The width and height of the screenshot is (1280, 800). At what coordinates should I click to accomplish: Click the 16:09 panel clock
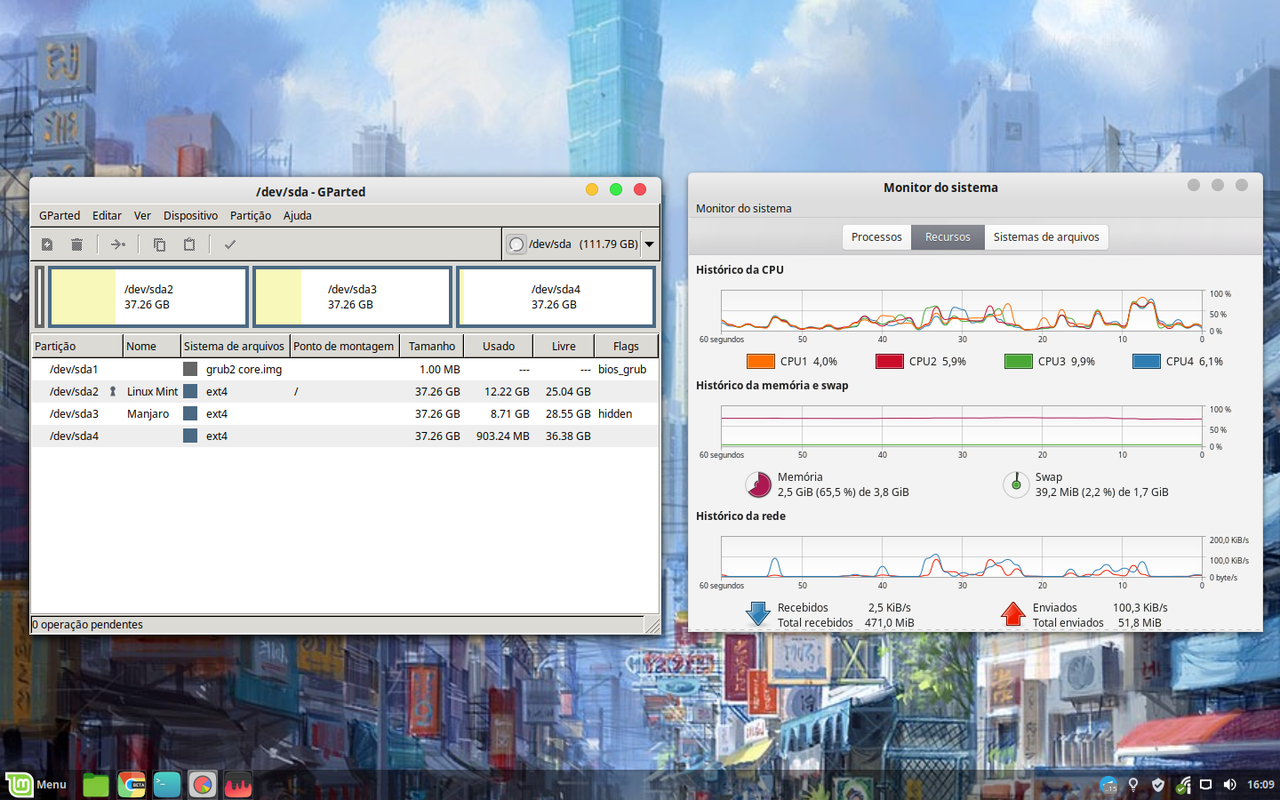point(1260,784)
